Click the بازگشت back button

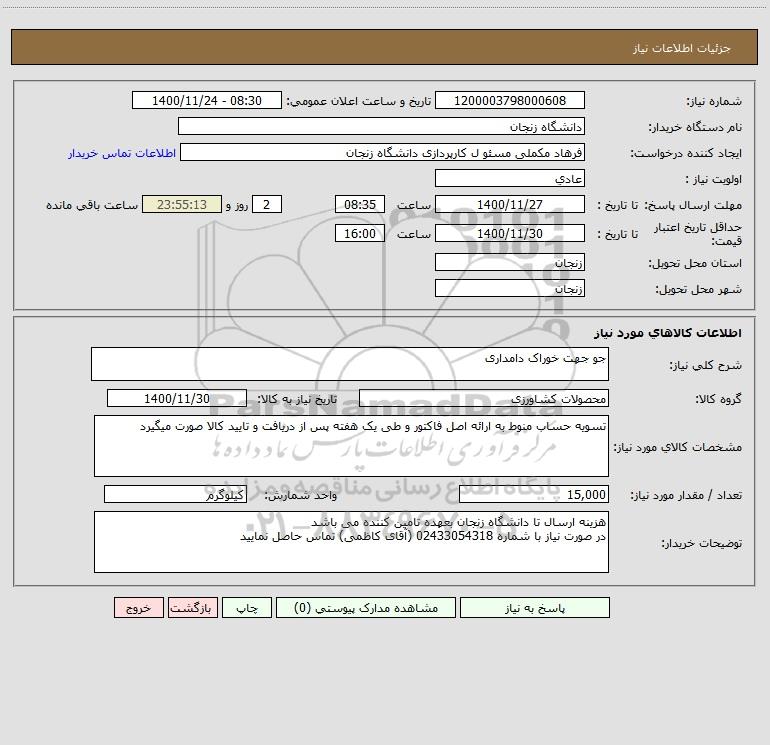pos(192,607)
